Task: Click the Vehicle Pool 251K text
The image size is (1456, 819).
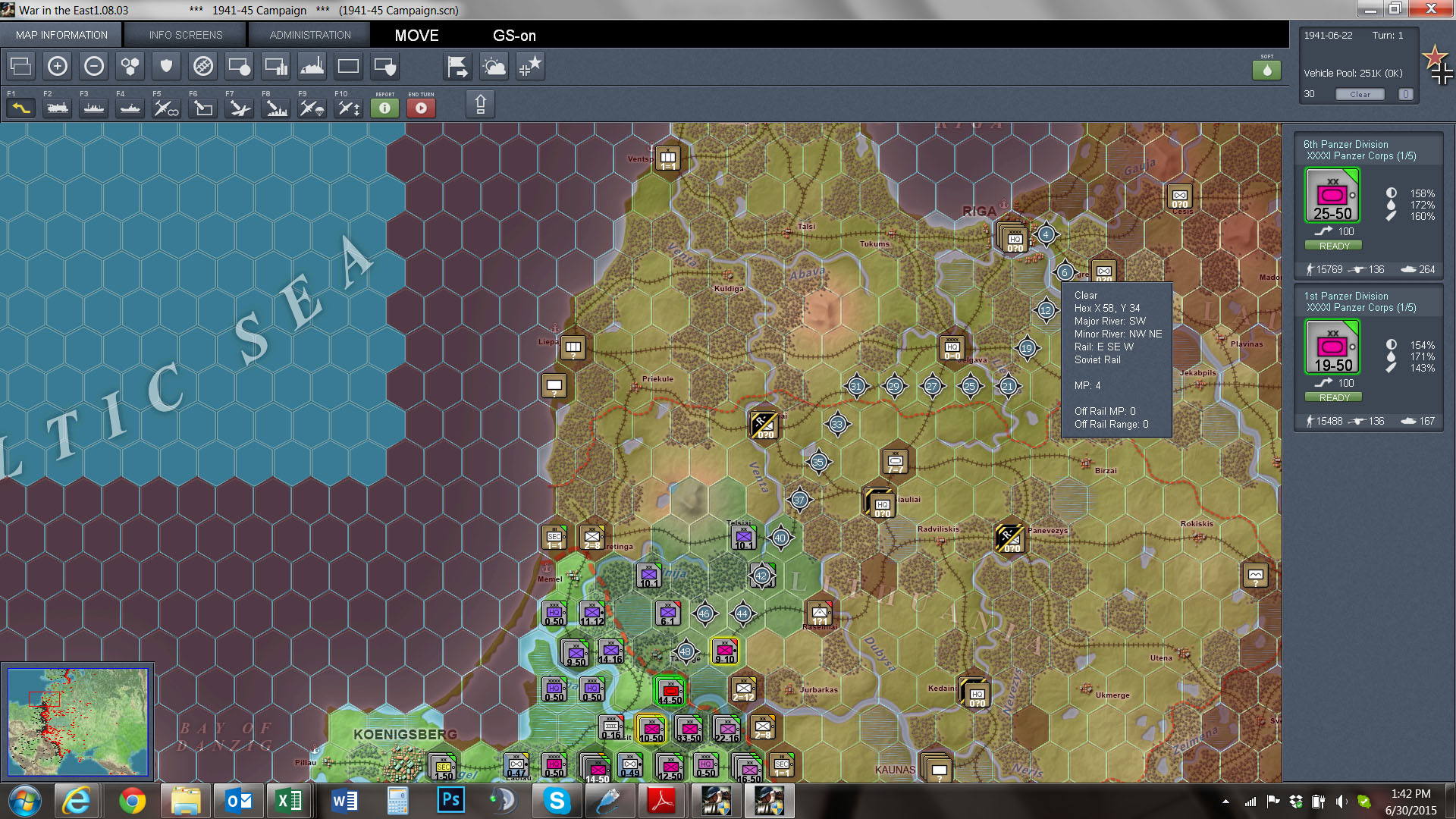Action: [1353, 73]
